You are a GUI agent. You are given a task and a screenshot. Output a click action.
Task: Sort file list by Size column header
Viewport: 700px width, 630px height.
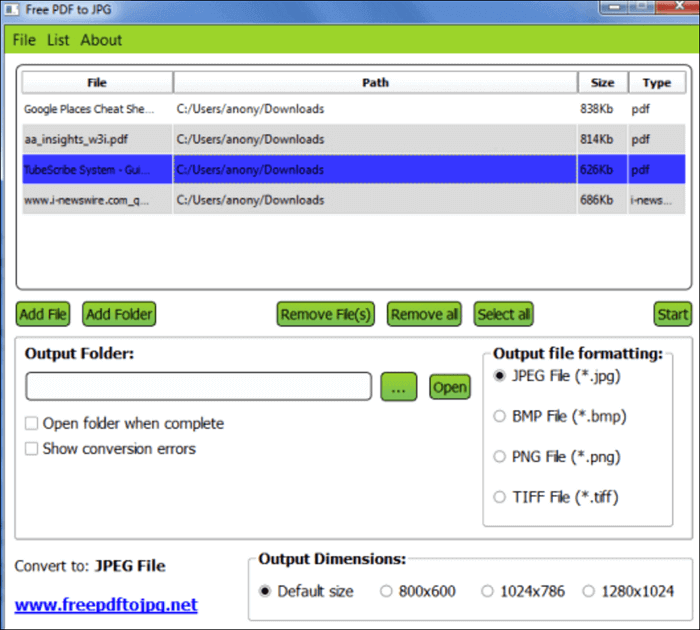pyautogui.click(x=603, y=82)
